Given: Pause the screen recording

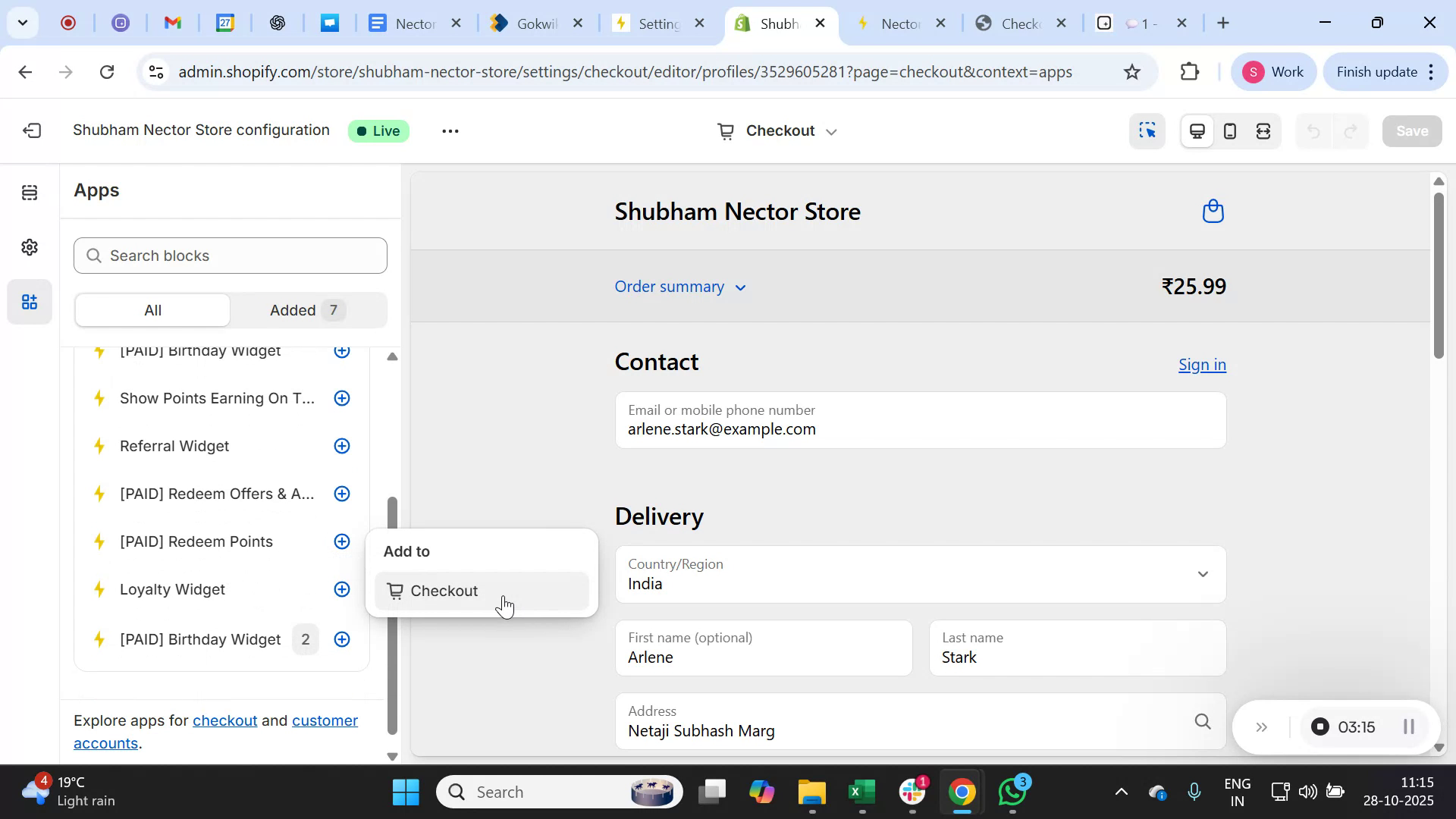Looking at the screenshot, I should click(x=1409, y=726).
